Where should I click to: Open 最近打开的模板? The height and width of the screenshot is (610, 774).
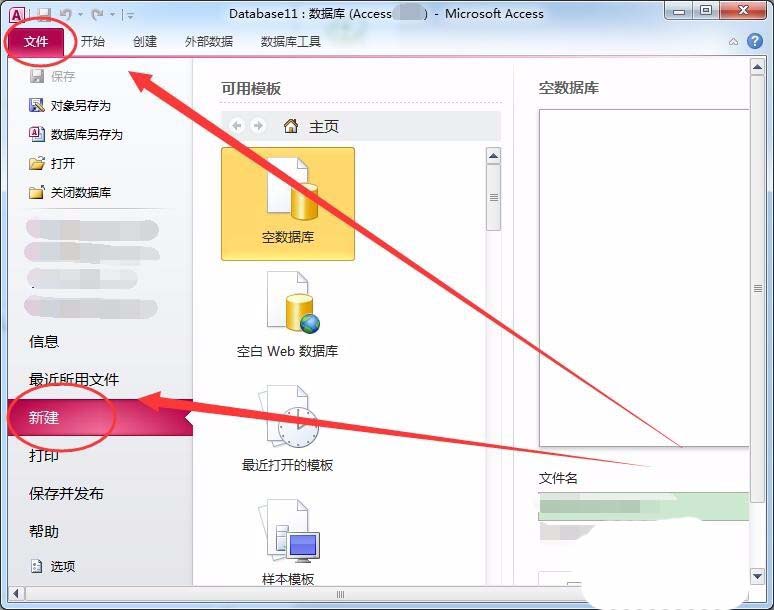(288, 428)
